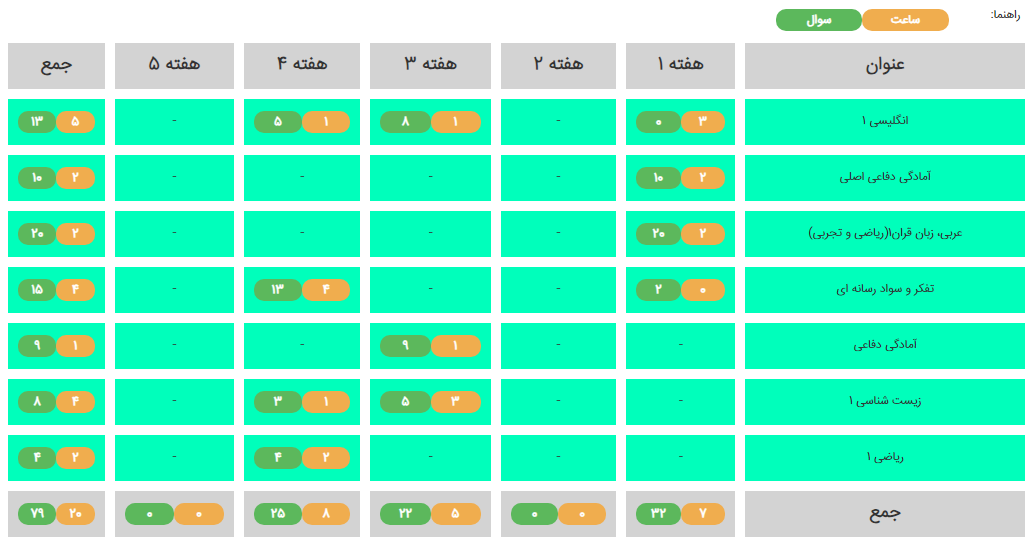Open the انگلیسی ۱ row title
This screenshot has height=539, width=1034.
point(884,121)
